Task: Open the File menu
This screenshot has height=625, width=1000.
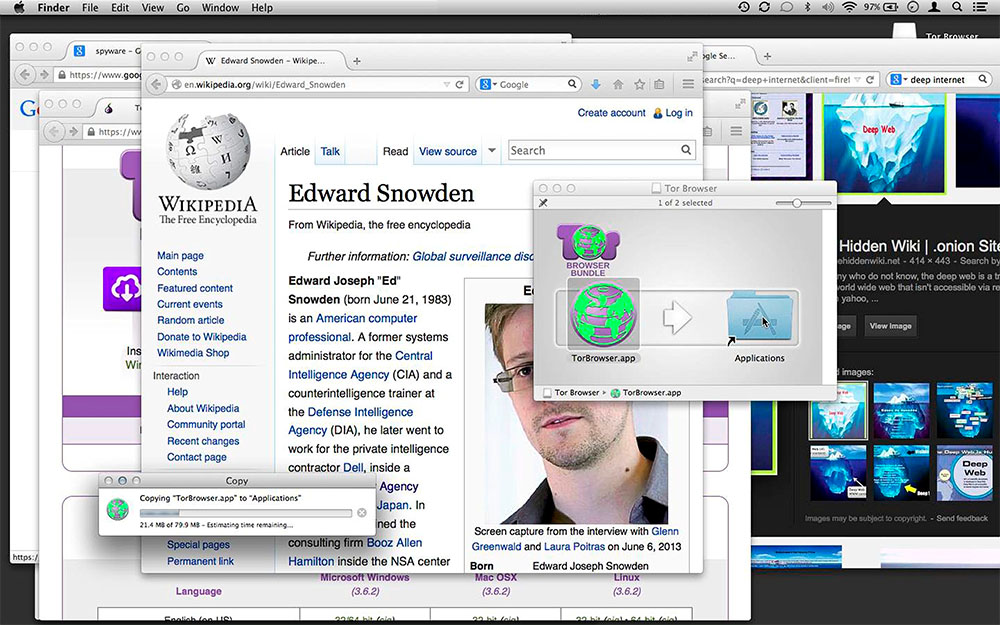Action: point(90,8)
